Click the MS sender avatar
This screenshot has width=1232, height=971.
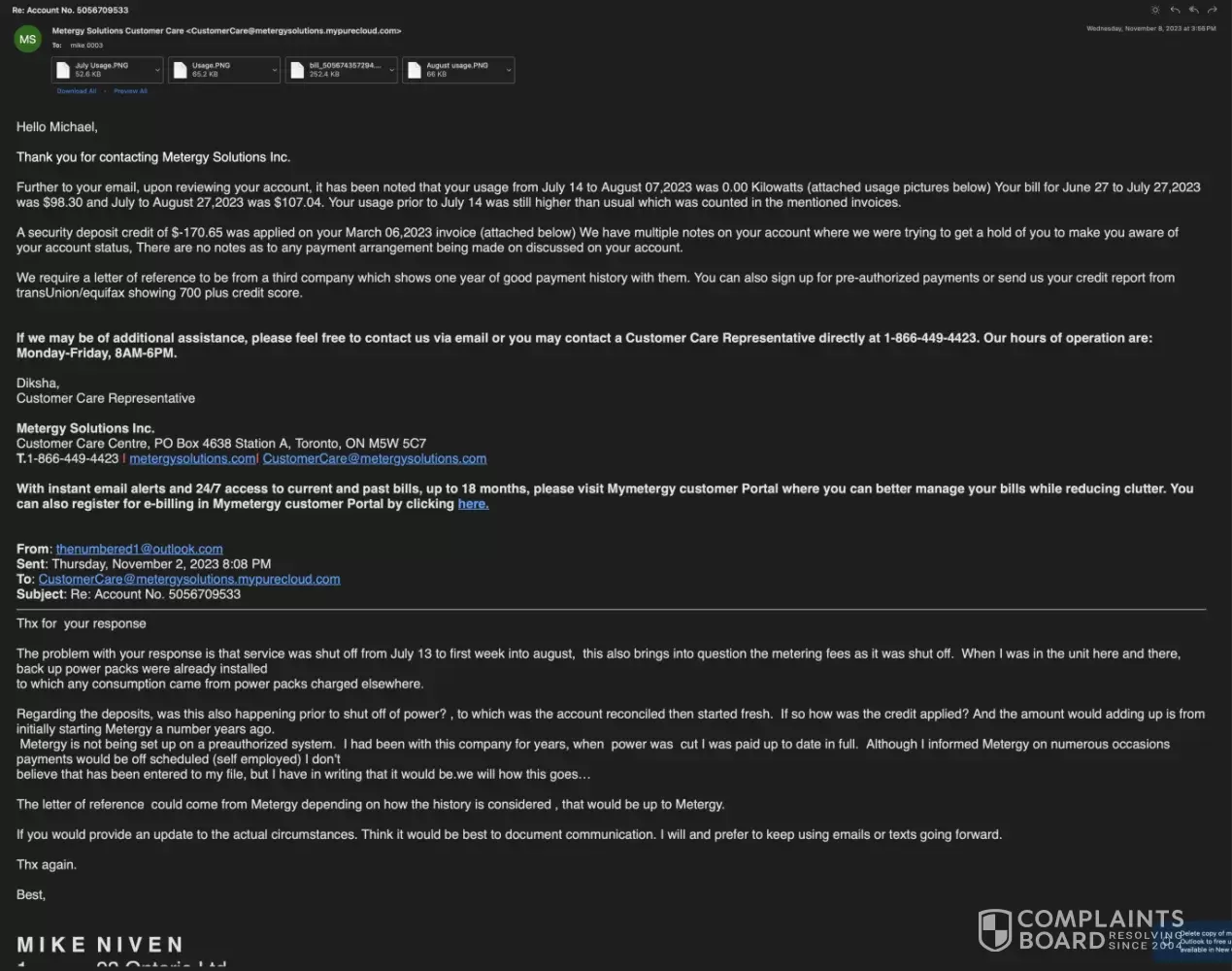tap(27, 40)
